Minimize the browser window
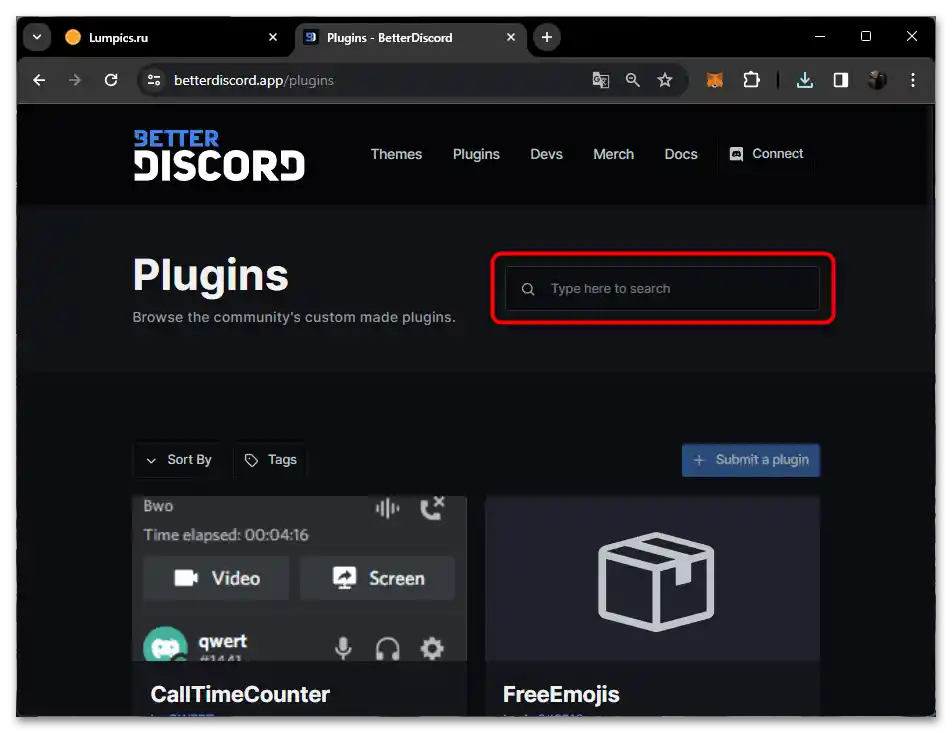The image size is (952, 733). coord(820,36)
